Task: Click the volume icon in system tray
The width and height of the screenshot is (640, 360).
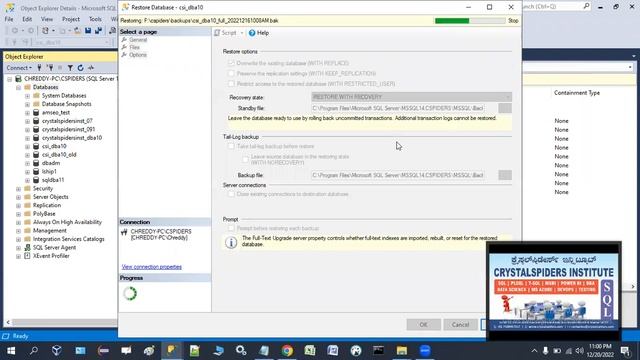Action: [x=579, y=351]
